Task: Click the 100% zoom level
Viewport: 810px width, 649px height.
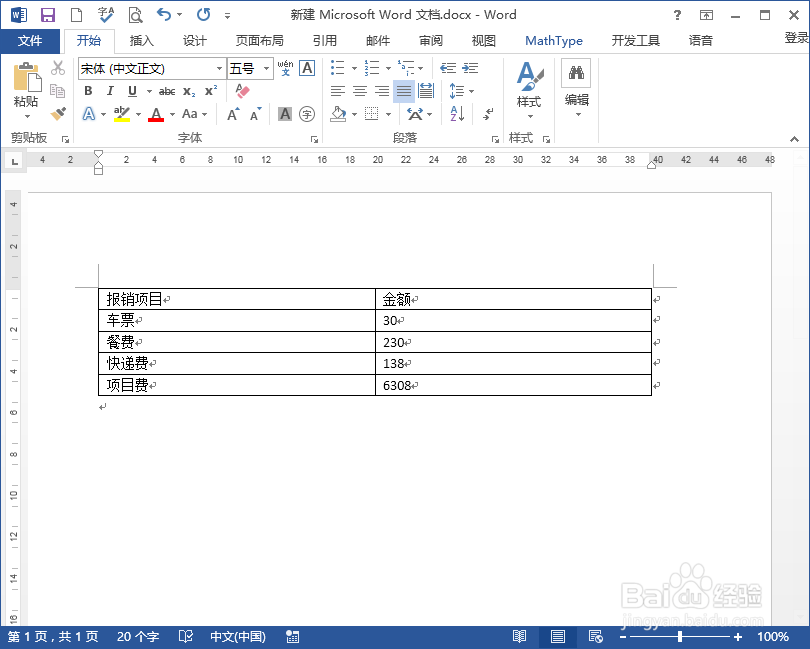Action: 773,637
